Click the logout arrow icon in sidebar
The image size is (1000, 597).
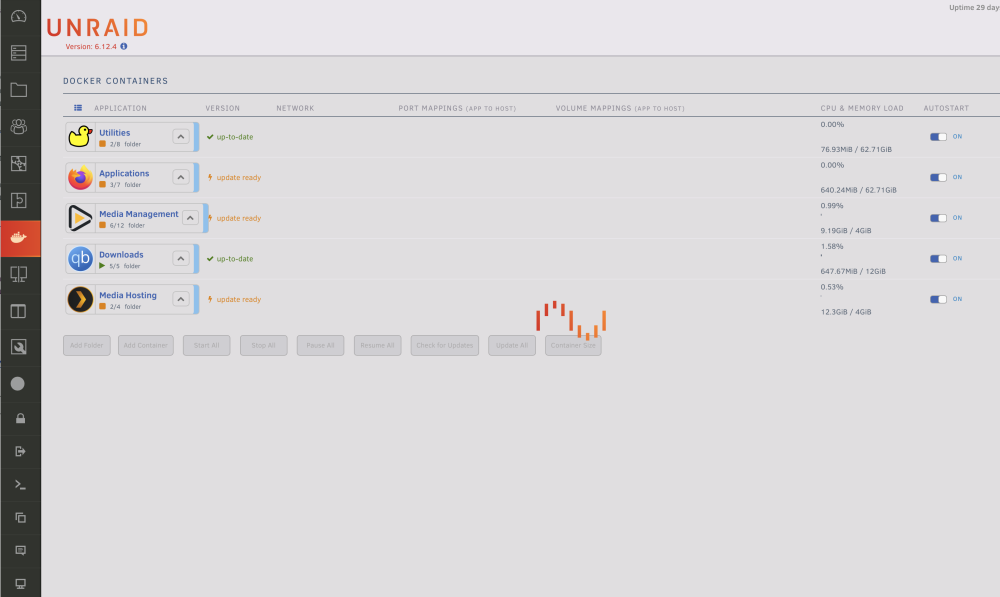pyautogui.click(x=20, y=452)
